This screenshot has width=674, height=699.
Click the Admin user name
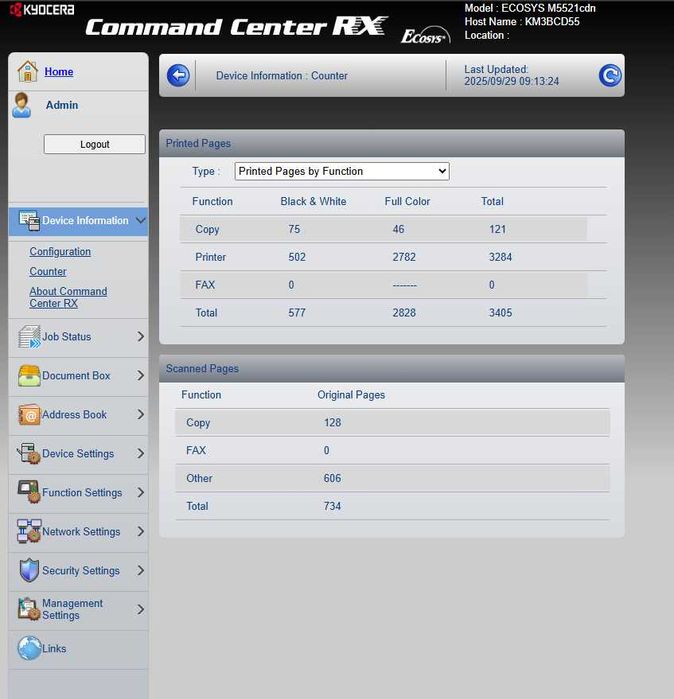(62, 105)
